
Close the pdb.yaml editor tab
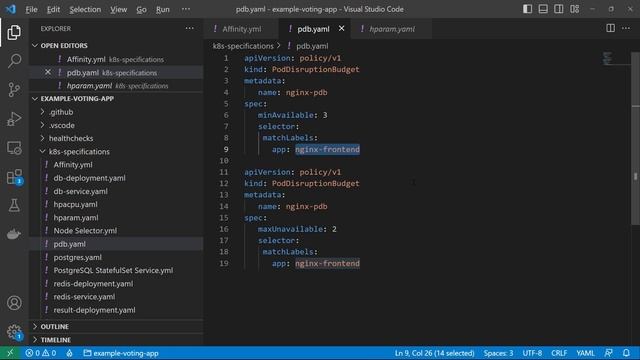coord(341,29)
